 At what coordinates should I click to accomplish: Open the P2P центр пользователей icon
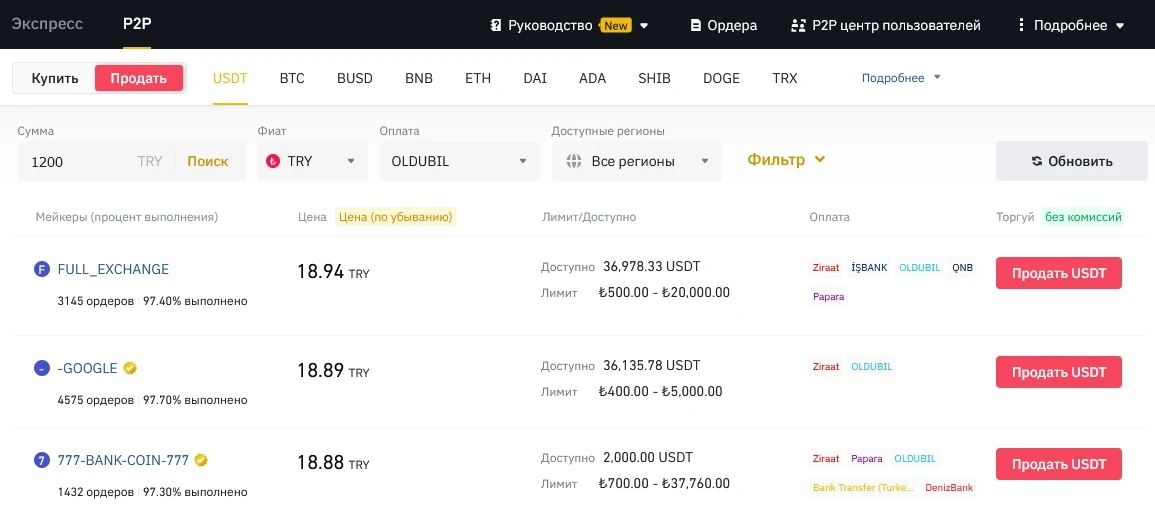(798, 25)
